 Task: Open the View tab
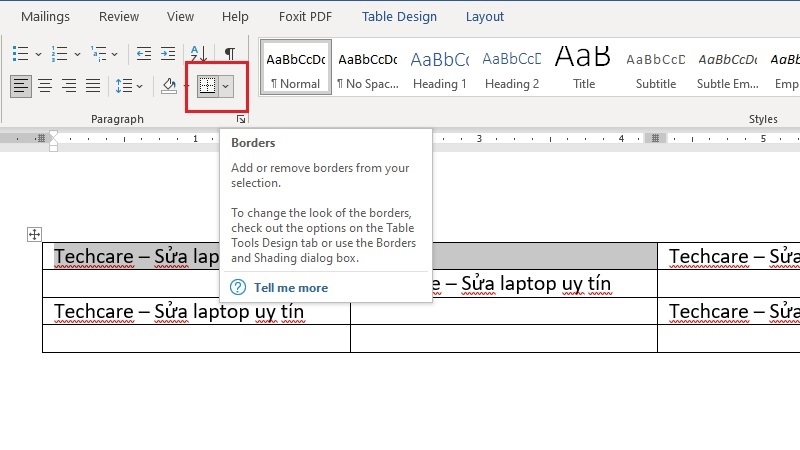coord(180,16)
